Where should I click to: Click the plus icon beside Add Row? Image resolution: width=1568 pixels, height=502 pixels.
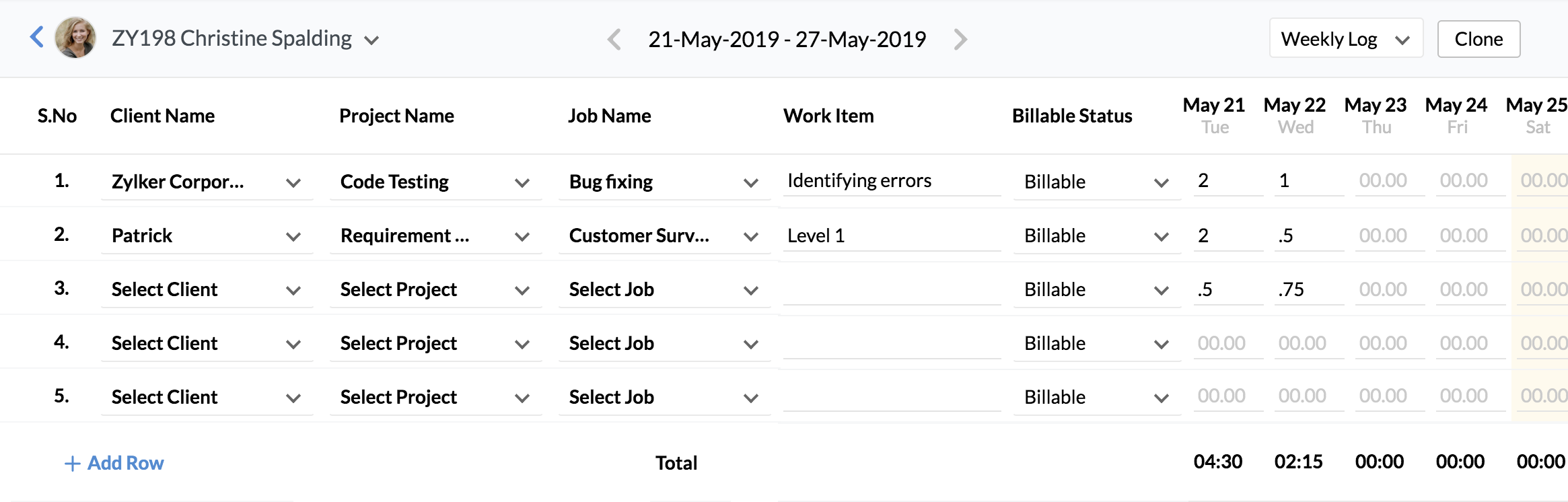click(72, 464)
